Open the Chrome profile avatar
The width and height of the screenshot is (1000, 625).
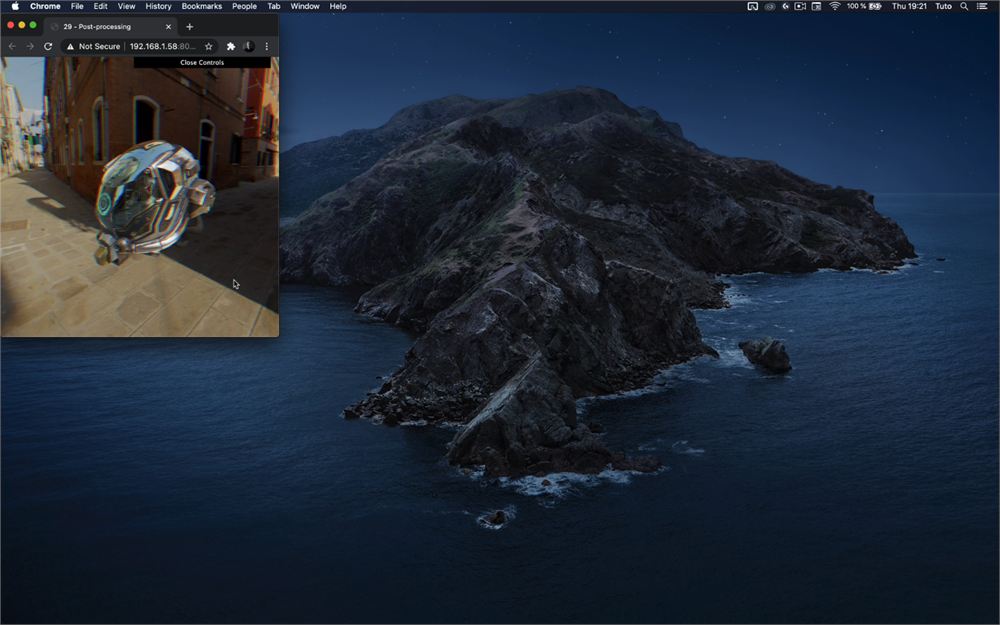[x=249, y=47]
